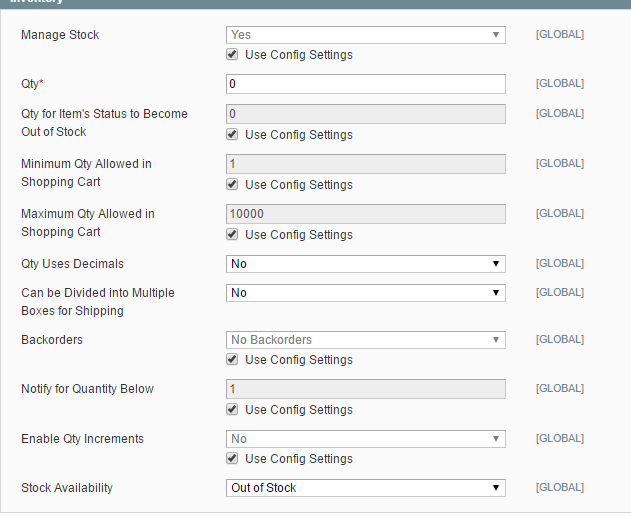631x527 pixels.
Task: Click the Notify for Quantity Below field
Action: click(x=365, y=389)
